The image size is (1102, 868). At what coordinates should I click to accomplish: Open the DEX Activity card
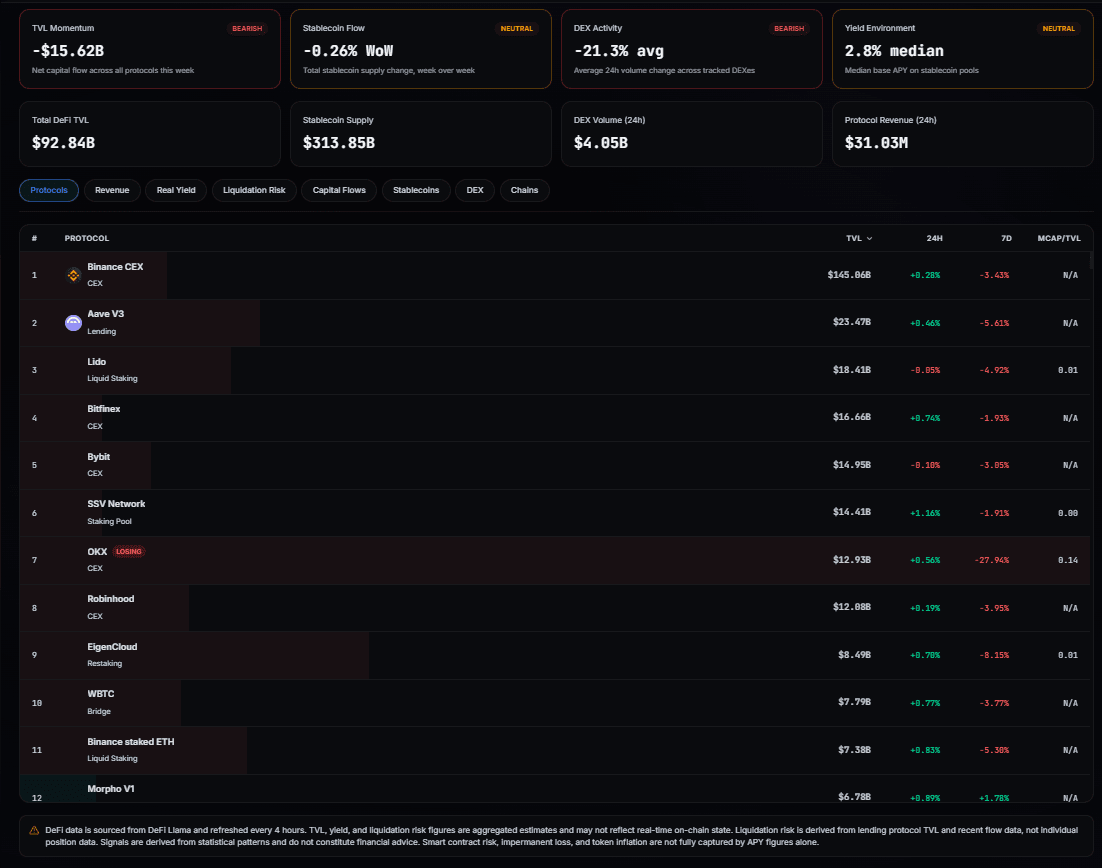tap(692, 49)
